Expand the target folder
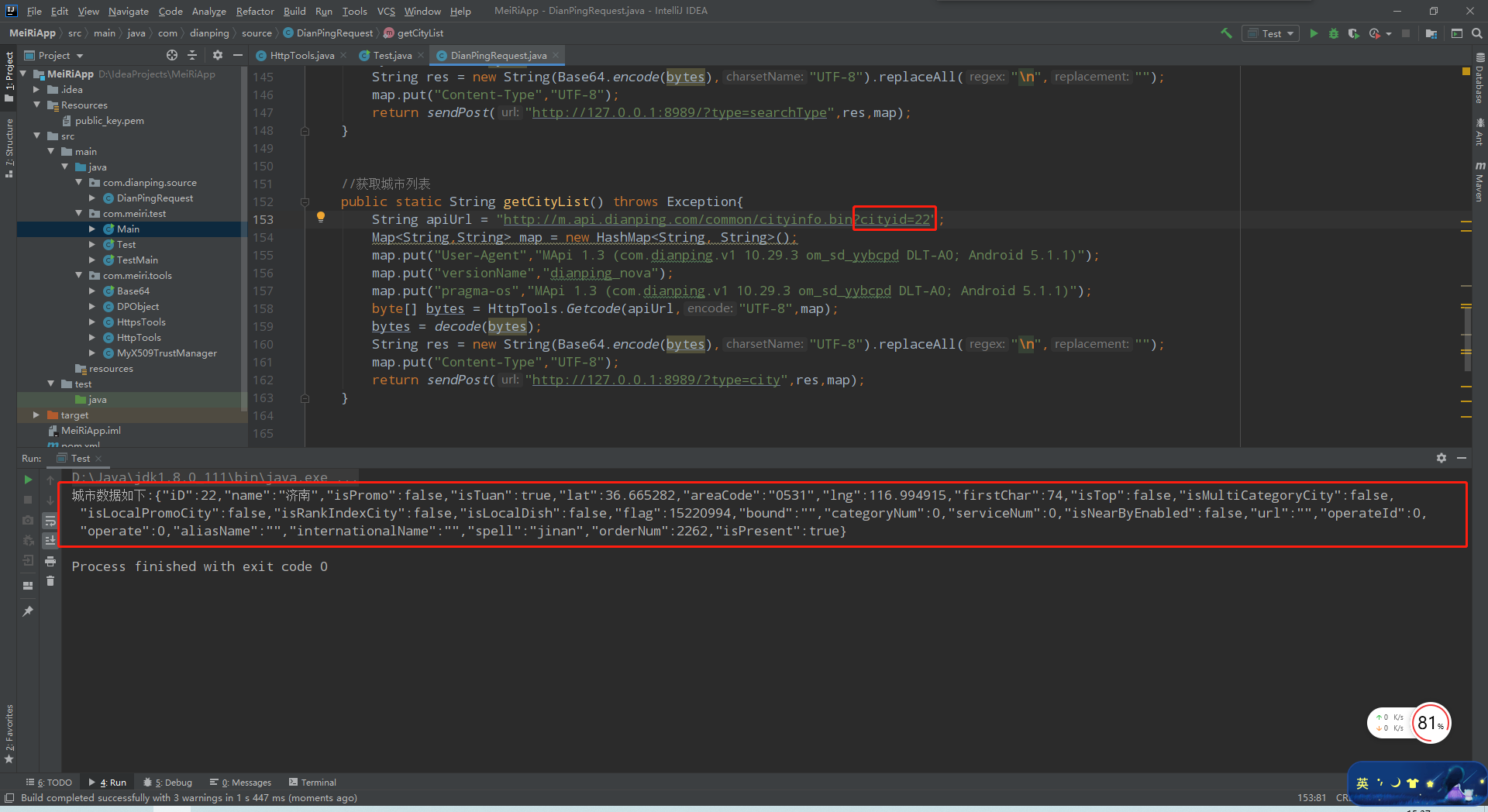 [36, 415]
